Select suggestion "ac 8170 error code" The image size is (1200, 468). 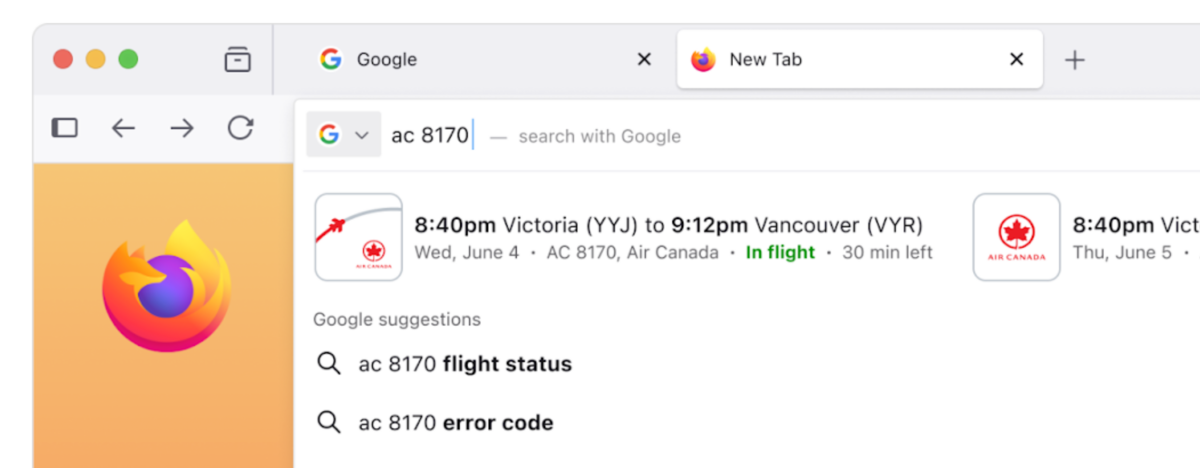(x=456, y=423)
